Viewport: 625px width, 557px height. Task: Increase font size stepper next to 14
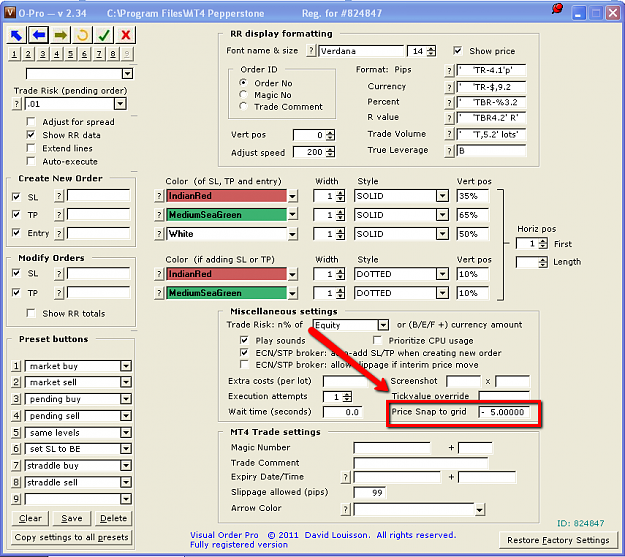[431, 48]
